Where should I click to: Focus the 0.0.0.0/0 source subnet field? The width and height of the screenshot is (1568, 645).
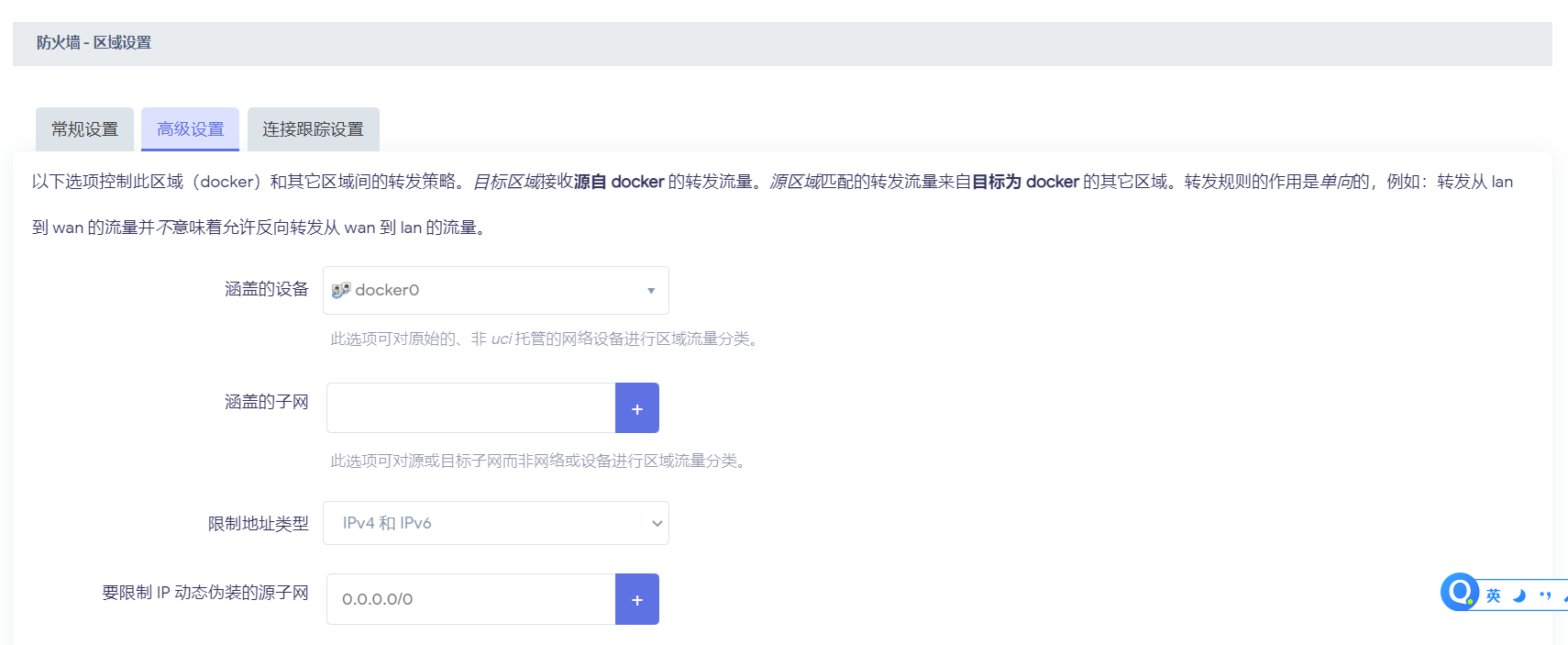click(471, 599)
